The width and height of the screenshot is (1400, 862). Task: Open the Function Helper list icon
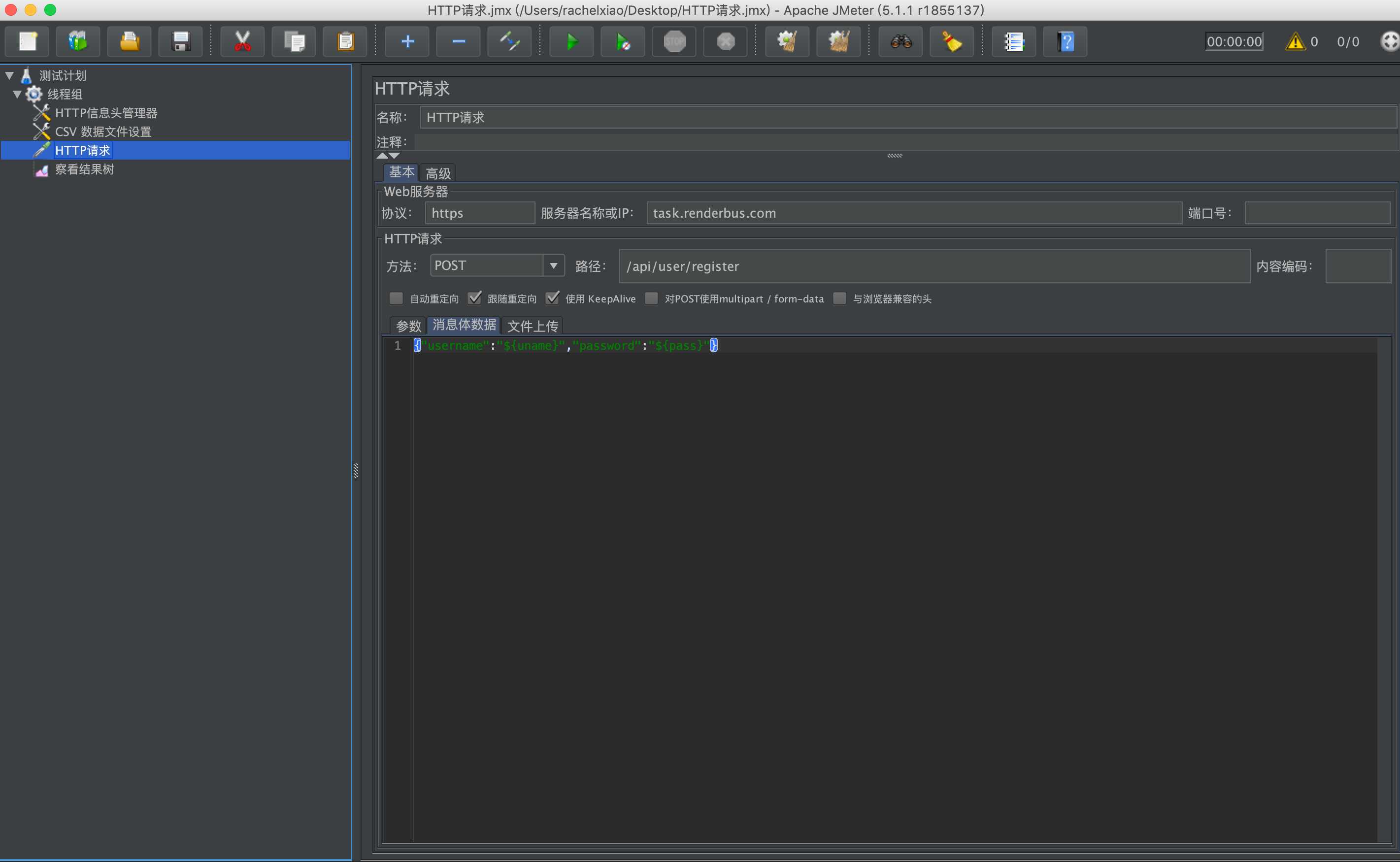coord(1014,41)
